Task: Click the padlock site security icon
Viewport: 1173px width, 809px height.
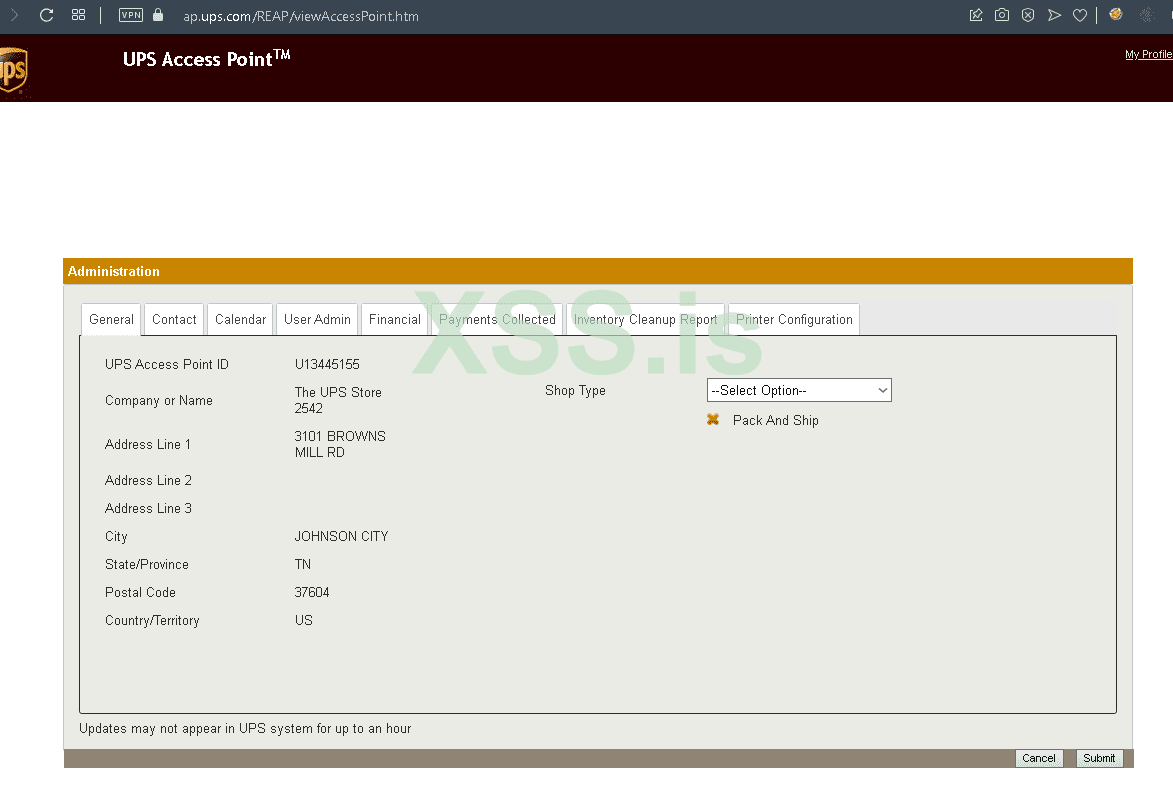Action: pos(158,15)
